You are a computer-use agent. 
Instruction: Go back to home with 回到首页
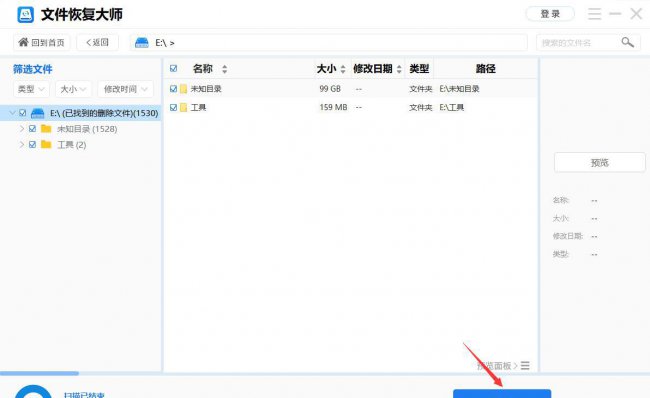click(42, 42)
